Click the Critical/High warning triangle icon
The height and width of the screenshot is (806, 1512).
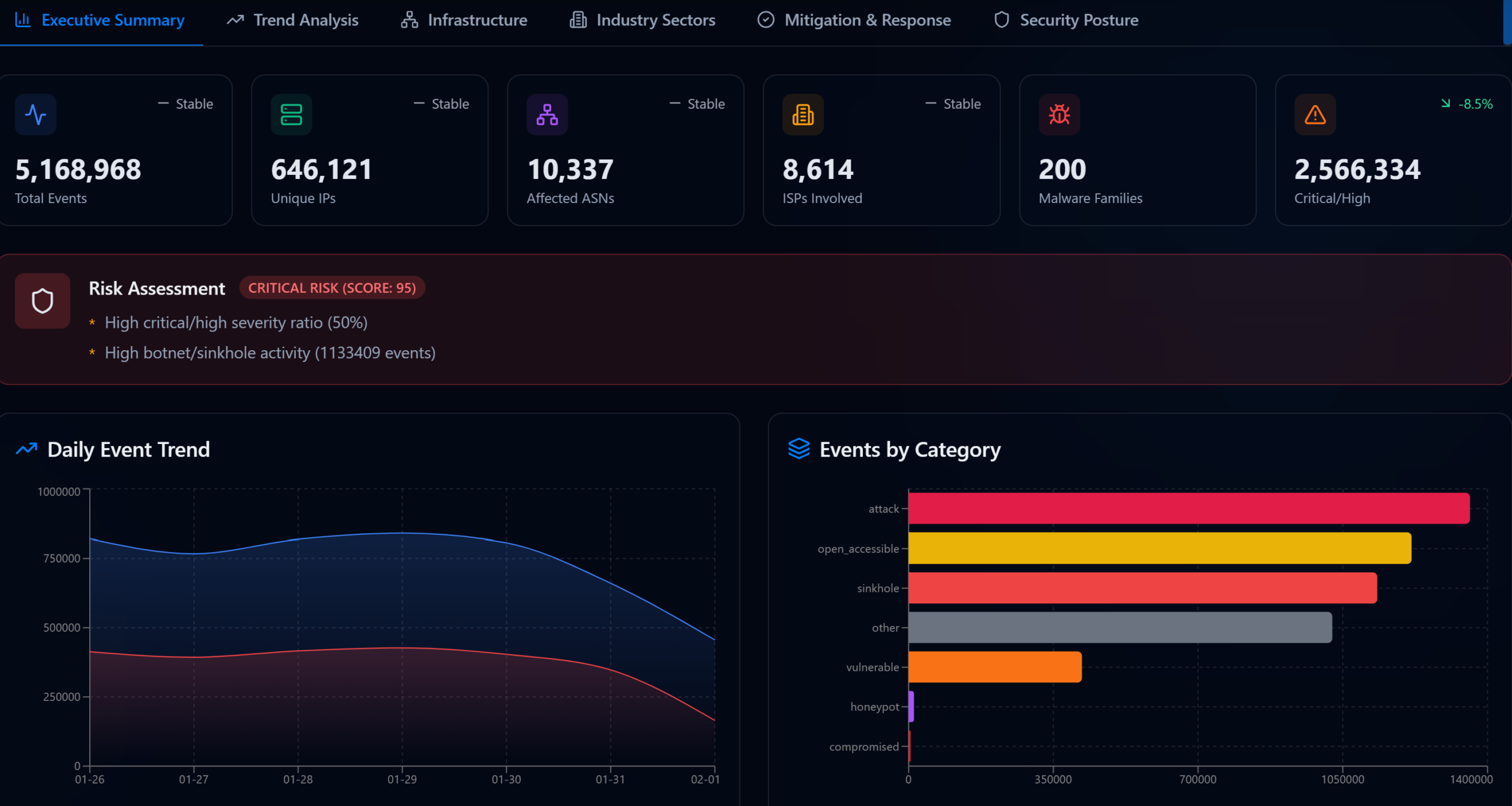coord(1315,115)
